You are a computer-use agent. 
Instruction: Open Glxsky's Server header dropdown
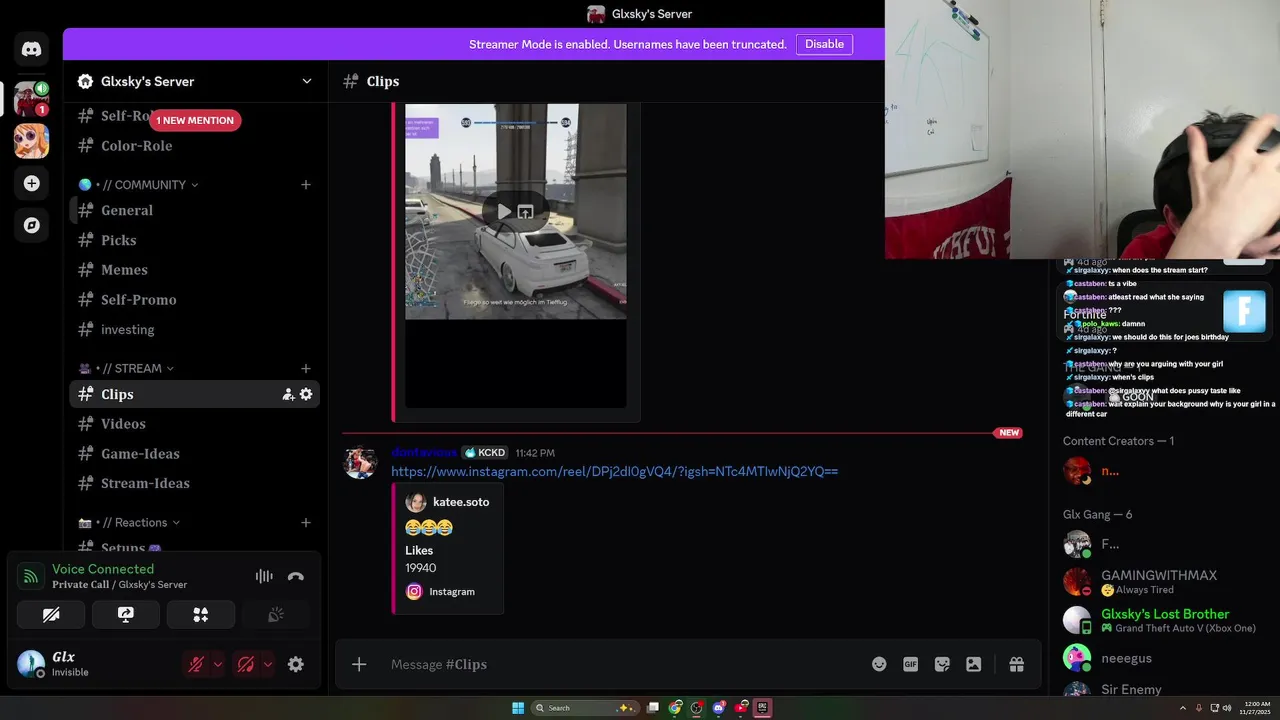click(307, 81)
